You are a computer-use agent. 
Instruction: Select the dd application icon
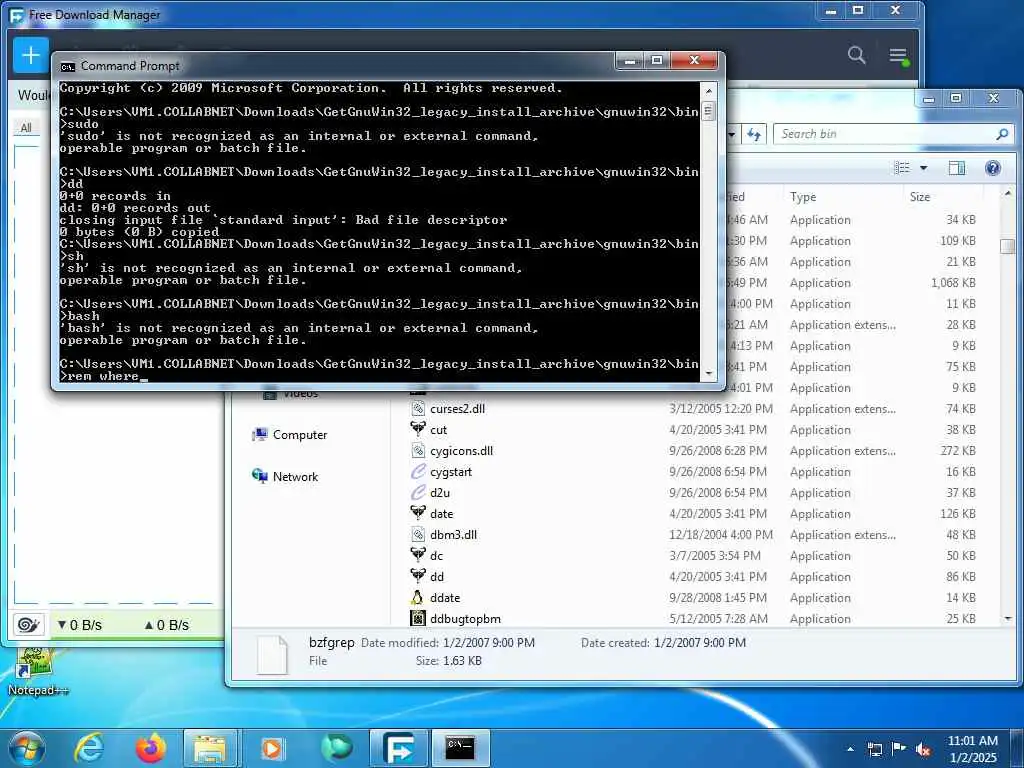[418, 577]
